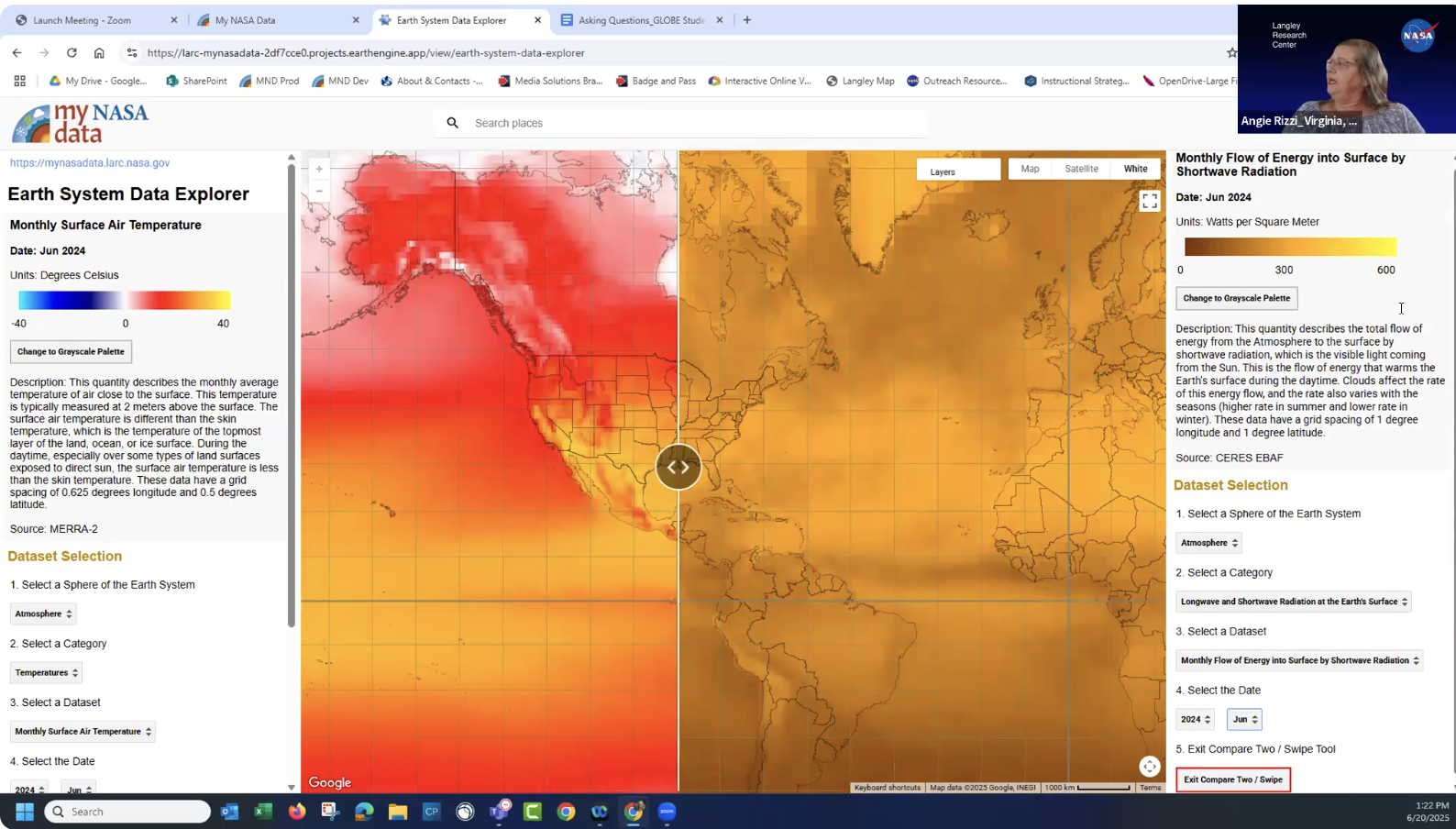The image size is (1456, 829).
Task: Select the Satellite basemap option
Action: [x=1082, y=169]
